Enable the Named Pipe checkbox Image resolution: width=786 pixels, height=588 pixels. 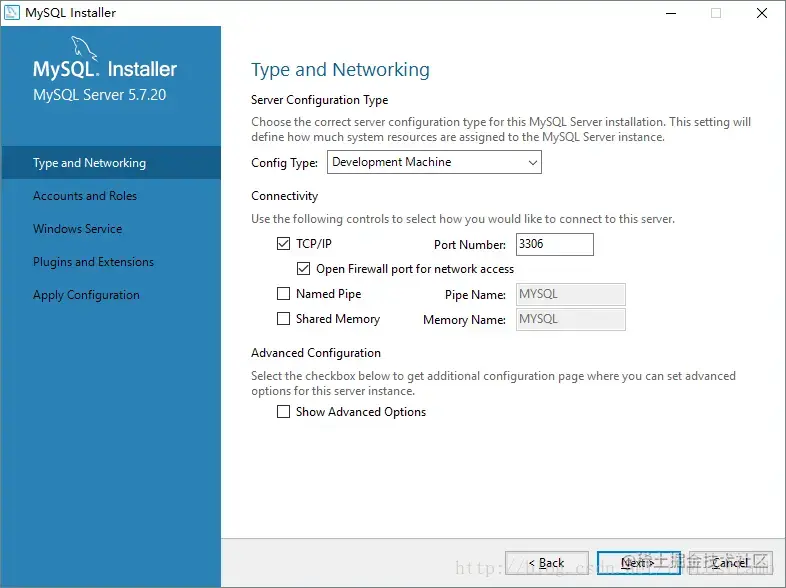click(283, 294)
